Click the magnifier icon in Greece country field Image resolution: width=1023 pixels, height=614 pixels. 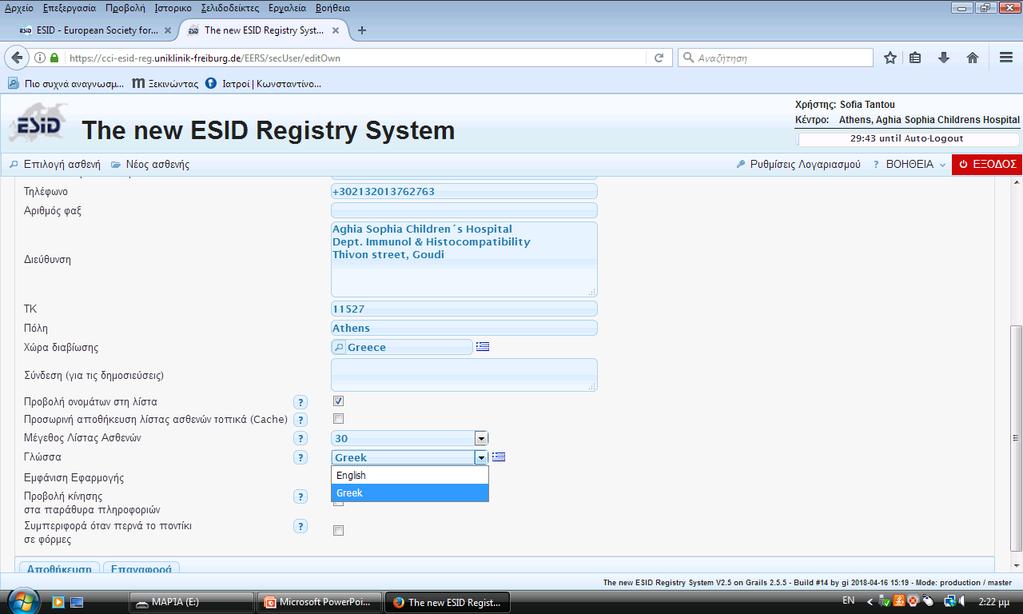point(339,347)
